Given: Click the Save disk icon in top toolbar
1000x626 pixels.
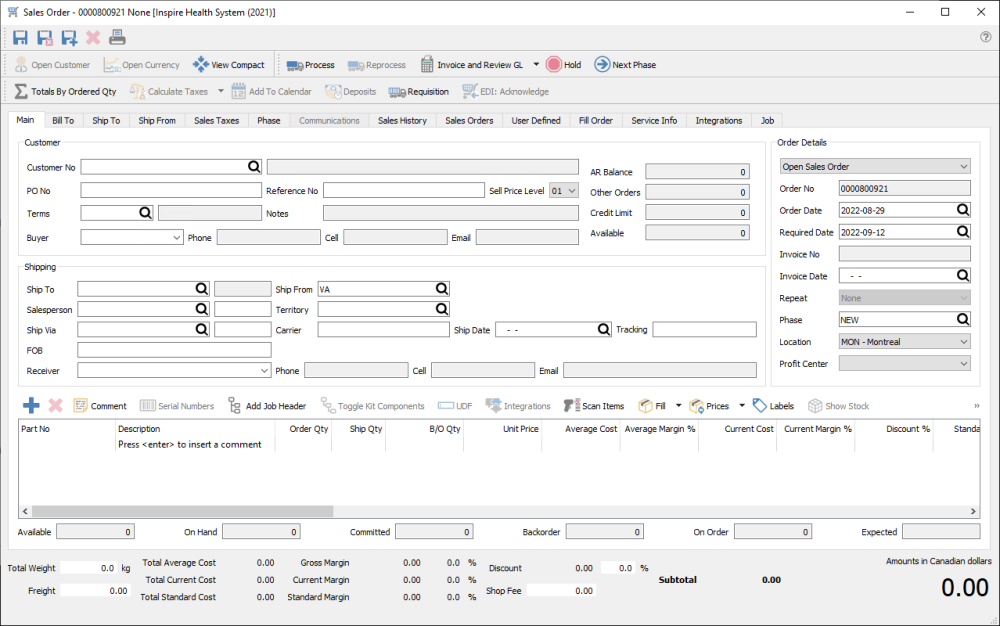Looking at the screenshot, I should pyautogui.click(x=21, y=38).
